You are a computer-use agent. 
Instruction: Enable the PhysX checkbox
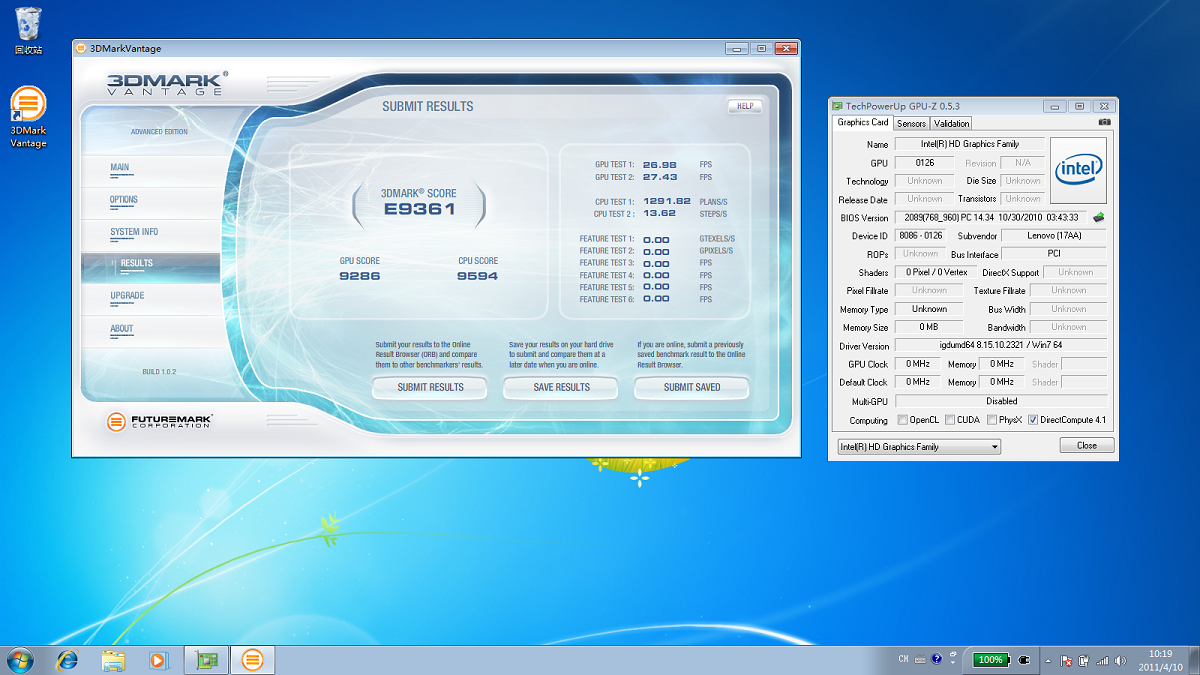click(991, 420)
